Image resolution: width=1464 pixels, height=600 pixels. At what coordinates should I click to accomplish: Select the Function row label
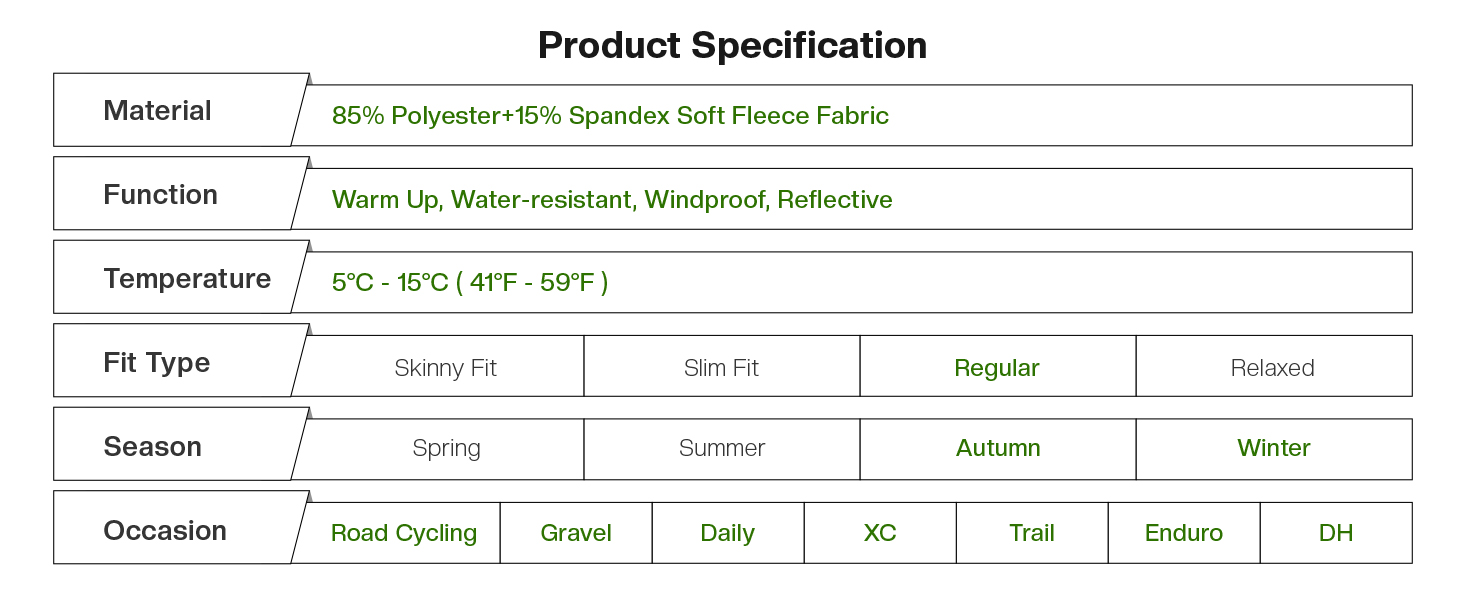click(x=160, y=194)
